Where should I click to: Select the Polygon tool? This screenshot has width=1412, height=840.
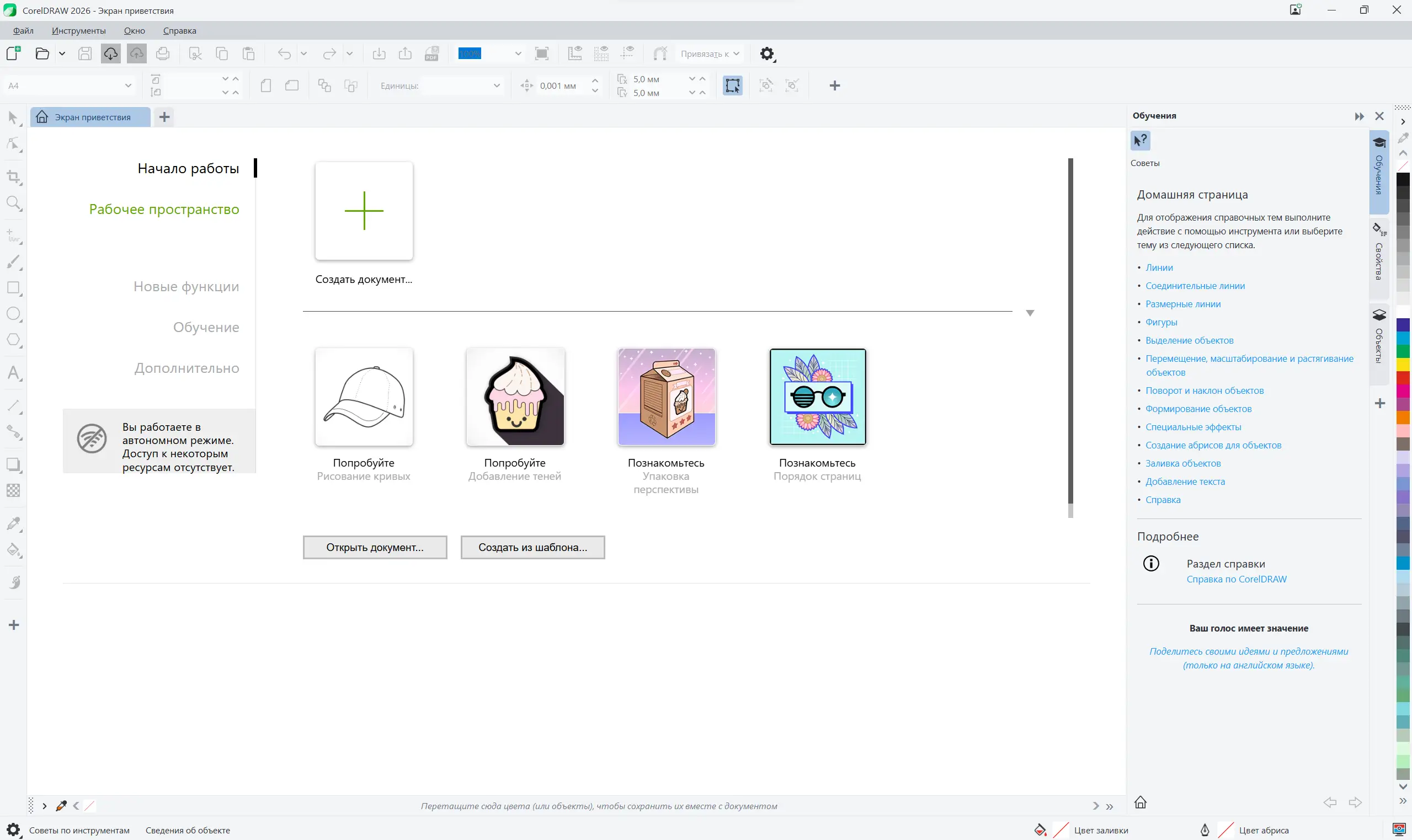tap(14, 340)
